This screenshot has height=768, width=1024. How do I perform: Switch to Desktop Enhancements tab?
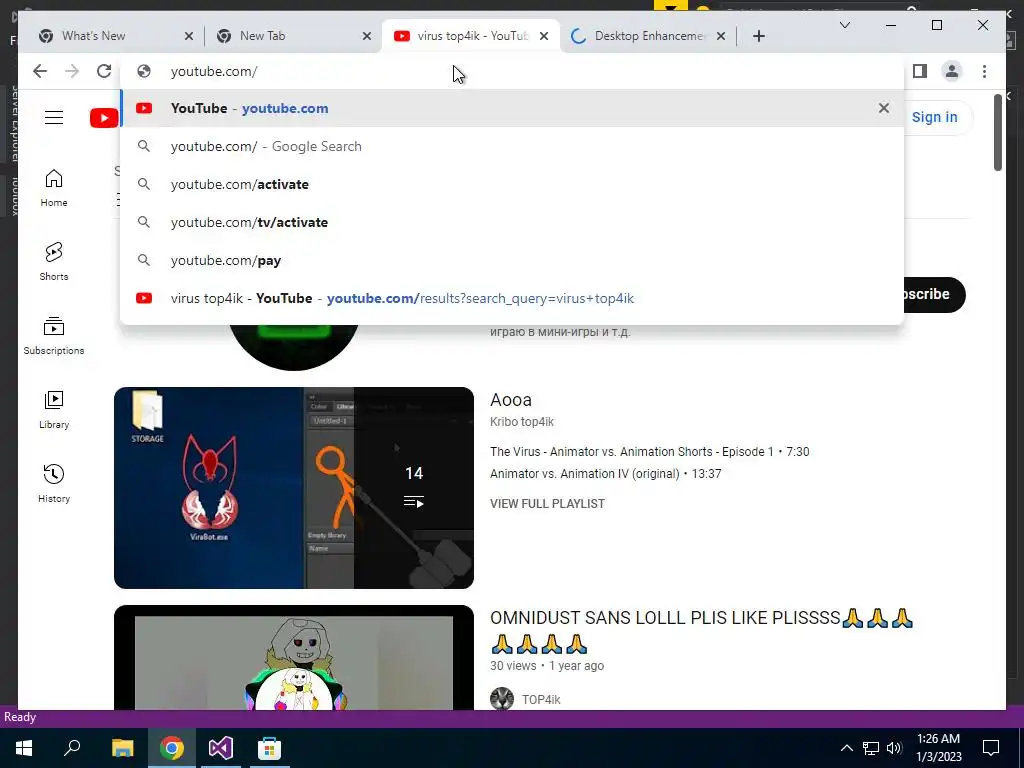coord(649,36)
